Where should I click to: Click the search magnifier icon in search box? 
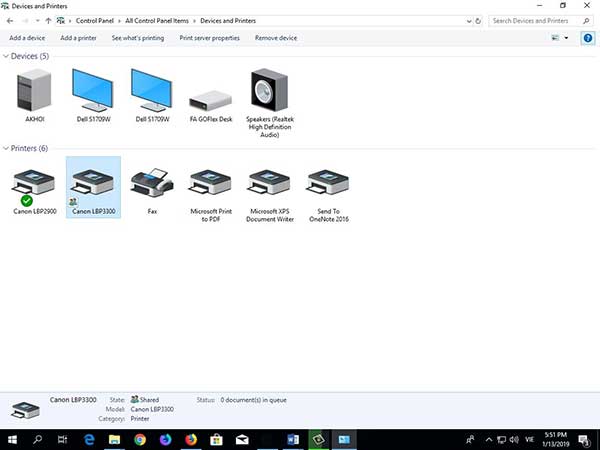(x=586, y=21)
